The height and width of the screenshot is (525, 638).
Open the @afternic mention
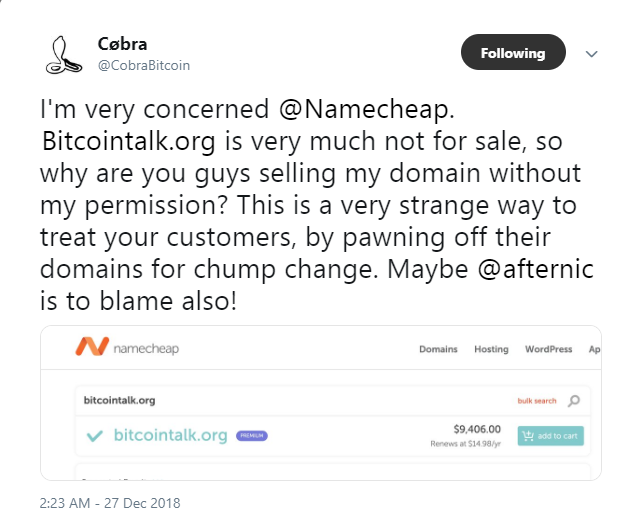point(535,269)
